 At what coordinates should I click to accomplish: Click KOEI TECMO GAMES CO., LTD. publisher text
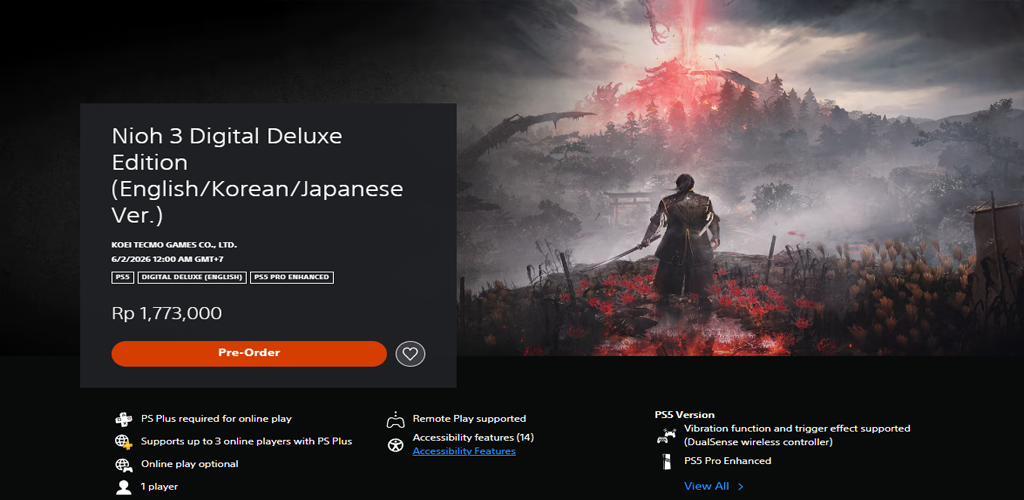coord(174,245)
